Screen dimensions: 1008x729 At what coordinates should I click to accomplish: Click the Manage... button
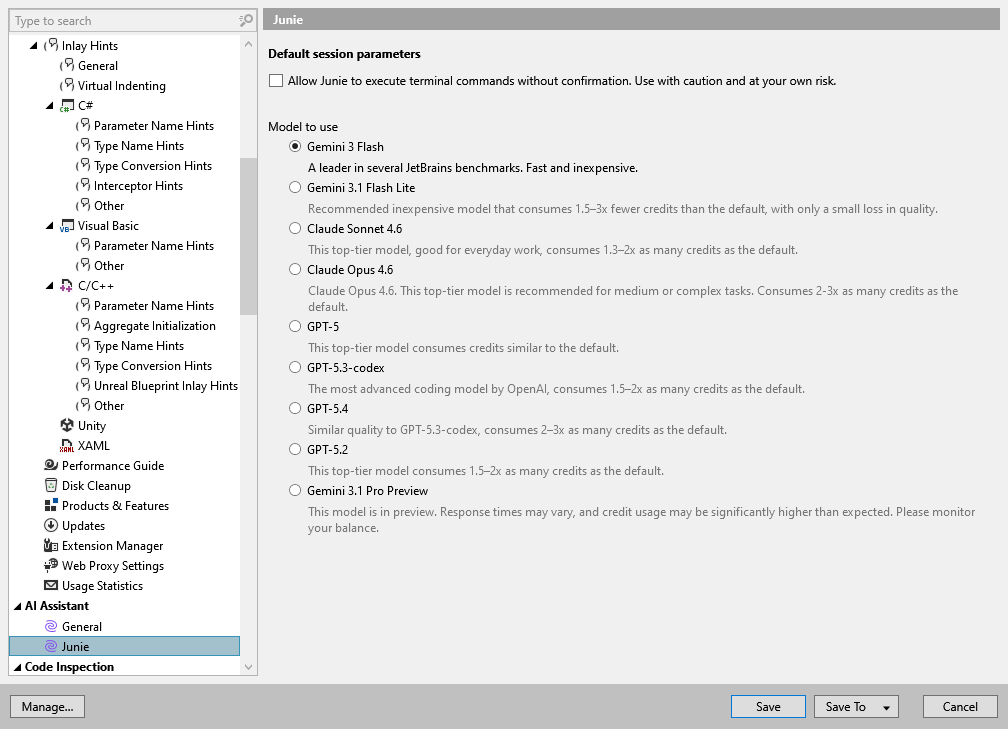tap(48, 706)
